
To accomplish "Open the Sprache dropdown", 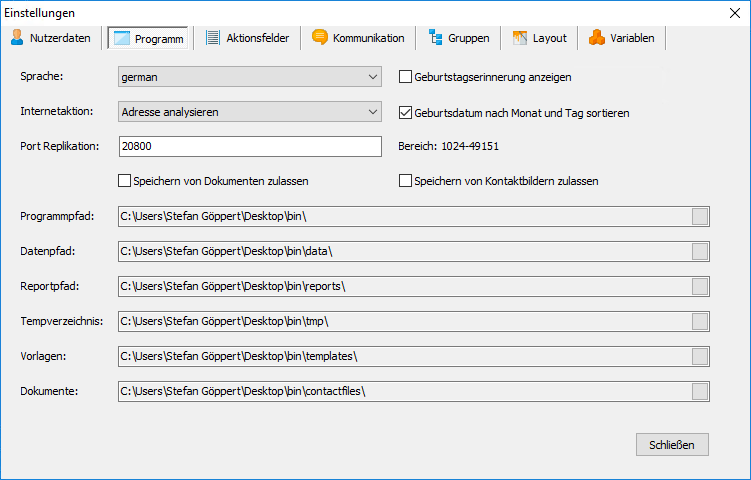I will (x=250, y=77).
